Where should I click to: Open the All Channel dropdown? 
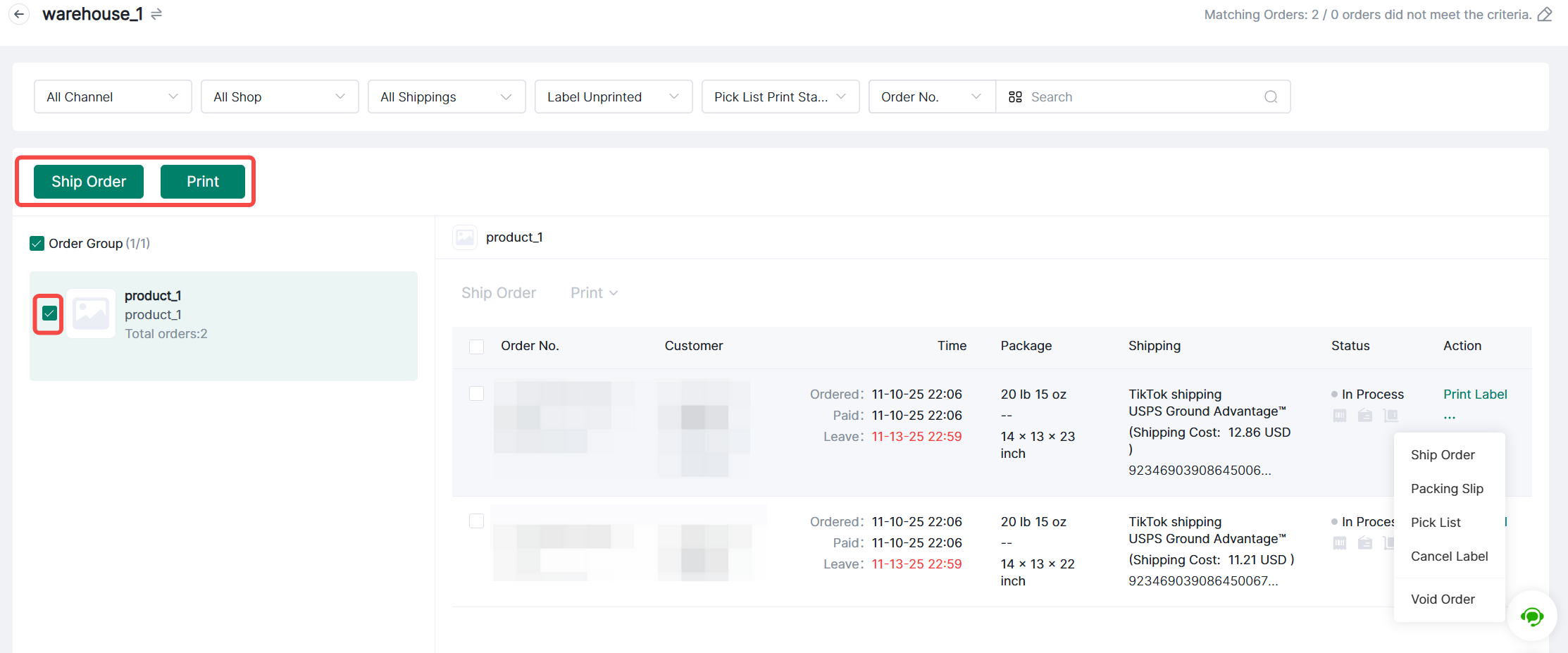pos(113,97)
